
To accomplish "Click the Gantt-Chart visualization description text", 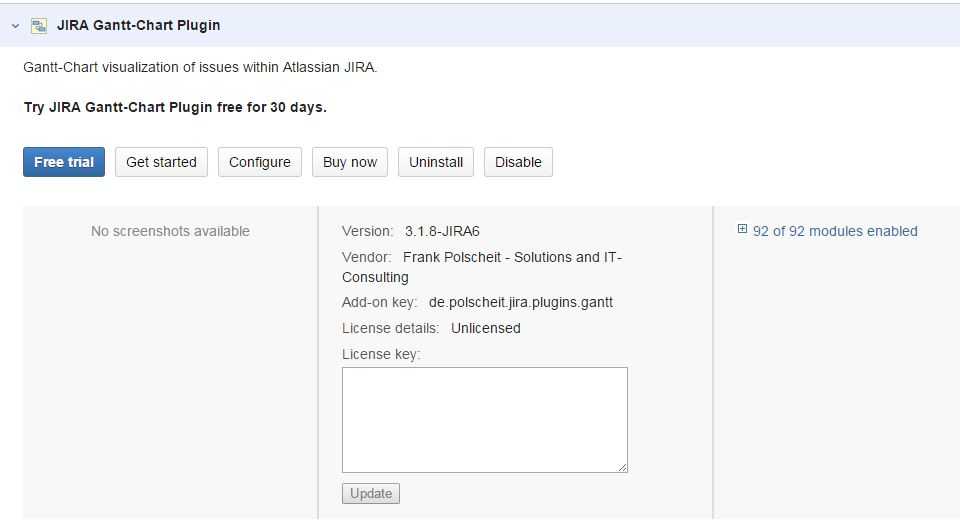I will pos(200,67).
